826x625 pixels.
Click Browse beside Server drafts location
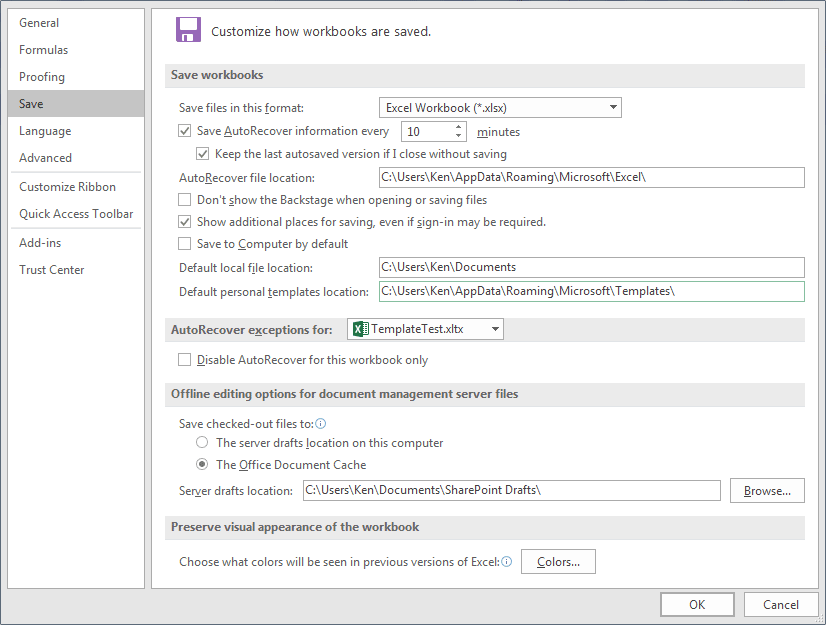point(767,490)
